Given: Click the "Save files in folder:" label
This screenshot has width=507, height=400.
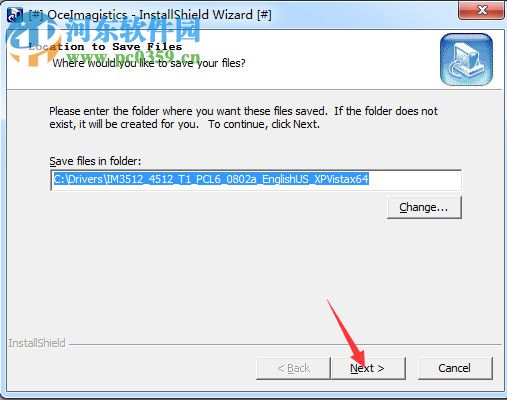Looking at the screenshot, I should [x=95, y=161].
